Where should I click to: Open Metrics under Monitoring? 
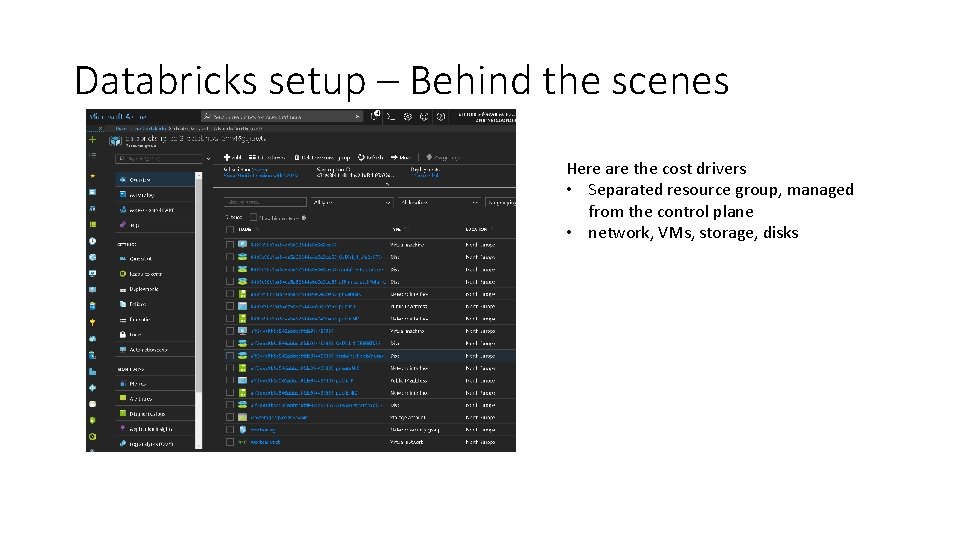point(155,383)
